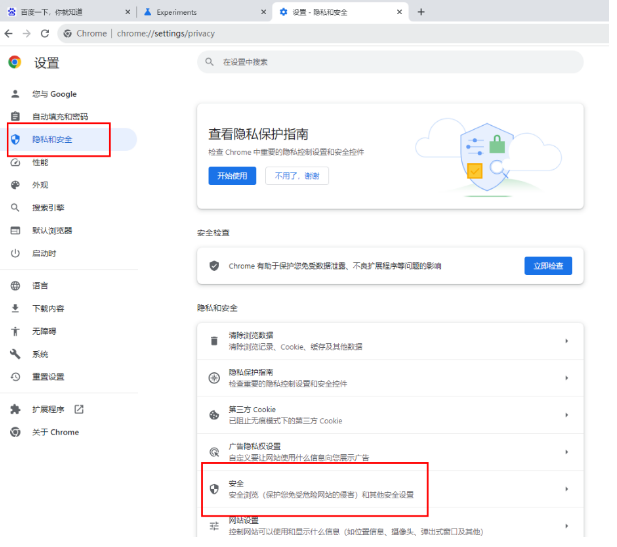The width and height of the screenshot is (617, 547).
Task: Click the 立即检查 safety check button
Action: (x=548, y=266)
